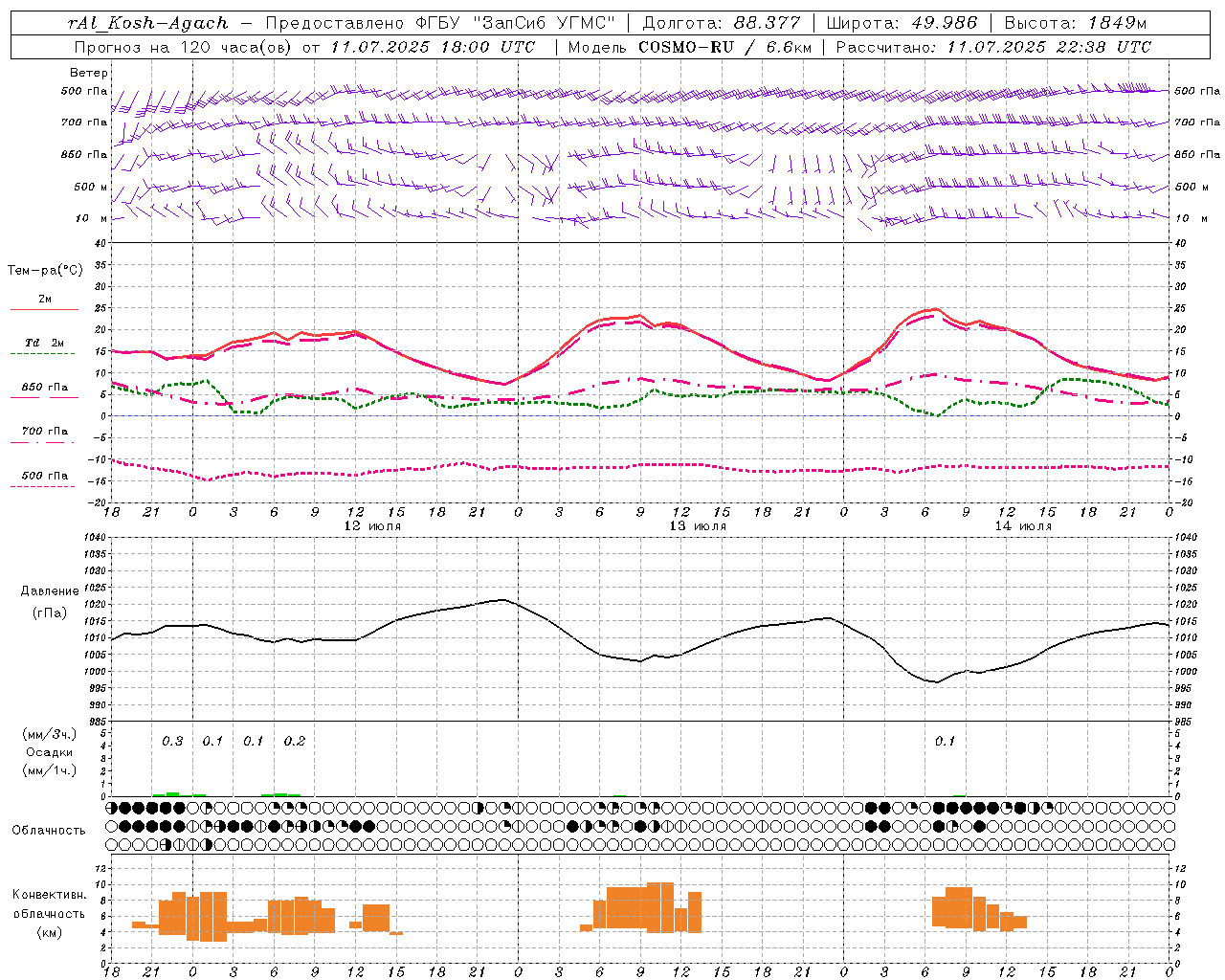The height and width of the screenshot is (980, 1225).
Task: Click the precipitation value 0.2
Action: click(x=295, y=742)
